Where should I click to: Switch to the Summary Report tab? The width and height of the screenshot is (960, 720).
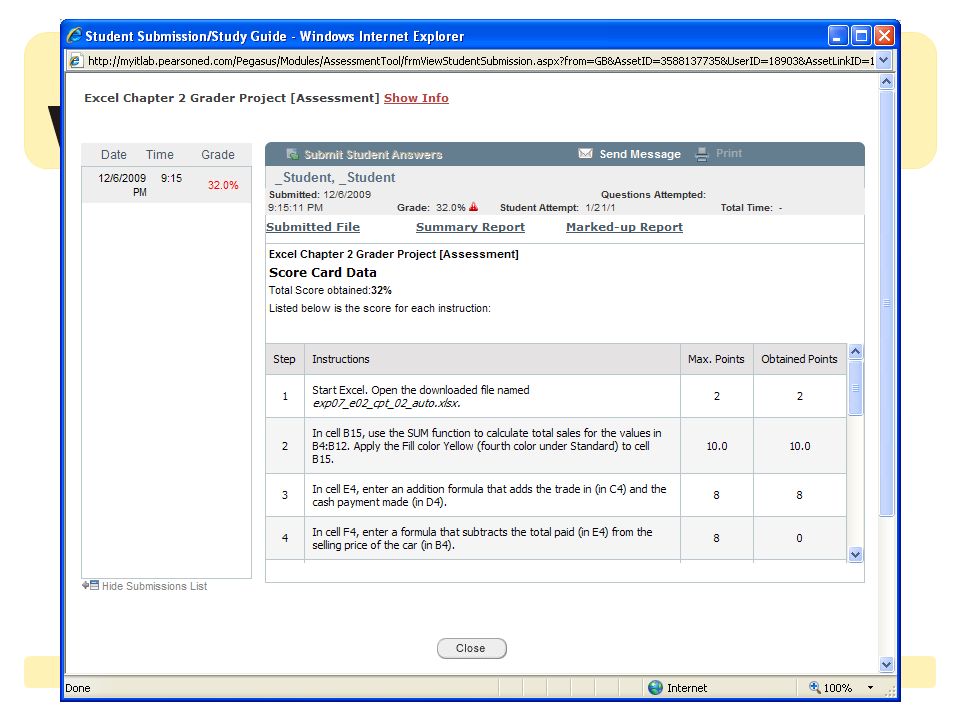pyautogui.click(x=470, y=227)
